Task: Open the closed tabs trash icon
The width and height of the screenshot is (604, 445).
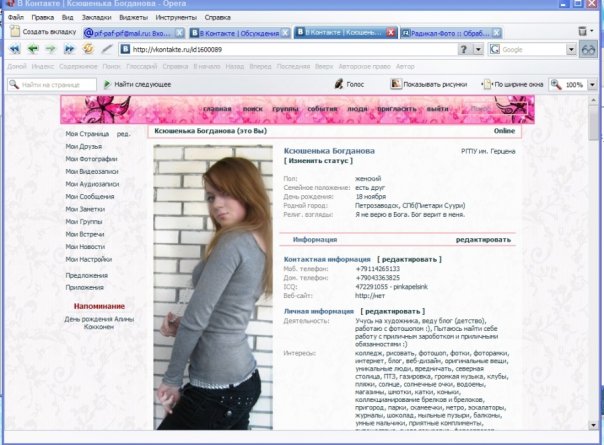Action: pos(582,31)
